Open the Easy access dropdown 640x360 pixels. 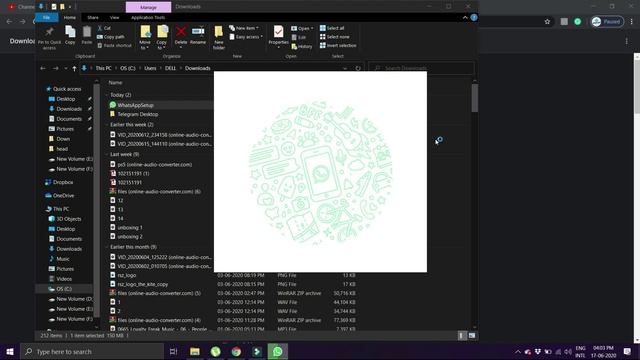[246, 37]
